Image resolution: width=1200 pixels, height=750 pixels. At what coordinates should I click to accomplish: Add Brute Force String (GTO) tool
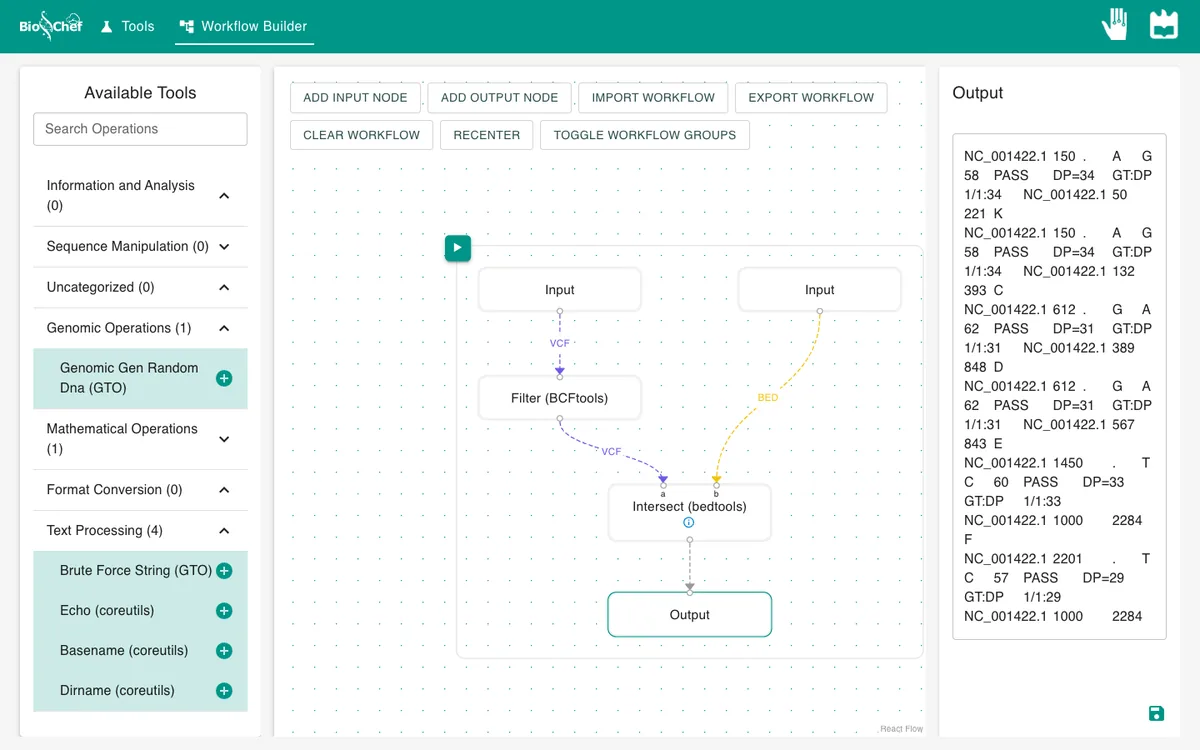(x=224, y=571)
